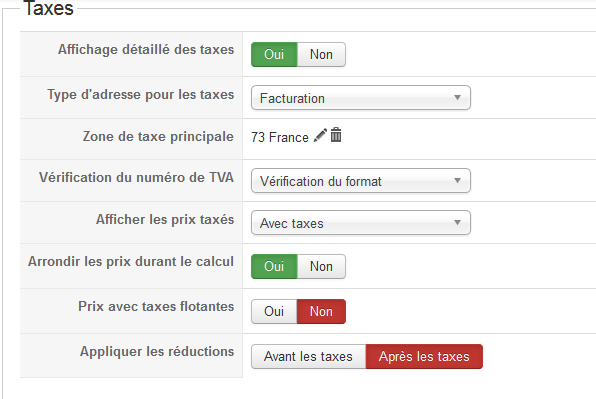Click the '73 France' zone text

[x=280, y=137]
